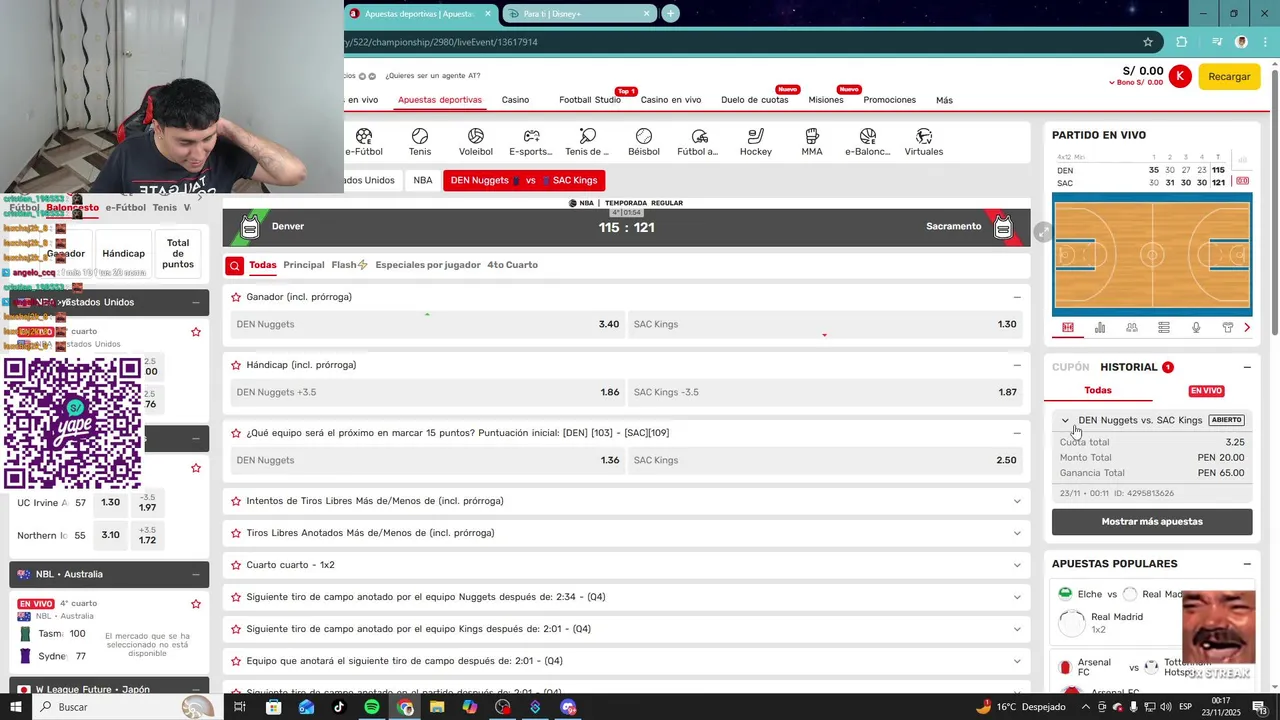This screenshot has height=720, width=1280.
Task: Open Microsoft Store from the taskbar
Action: 273,707
